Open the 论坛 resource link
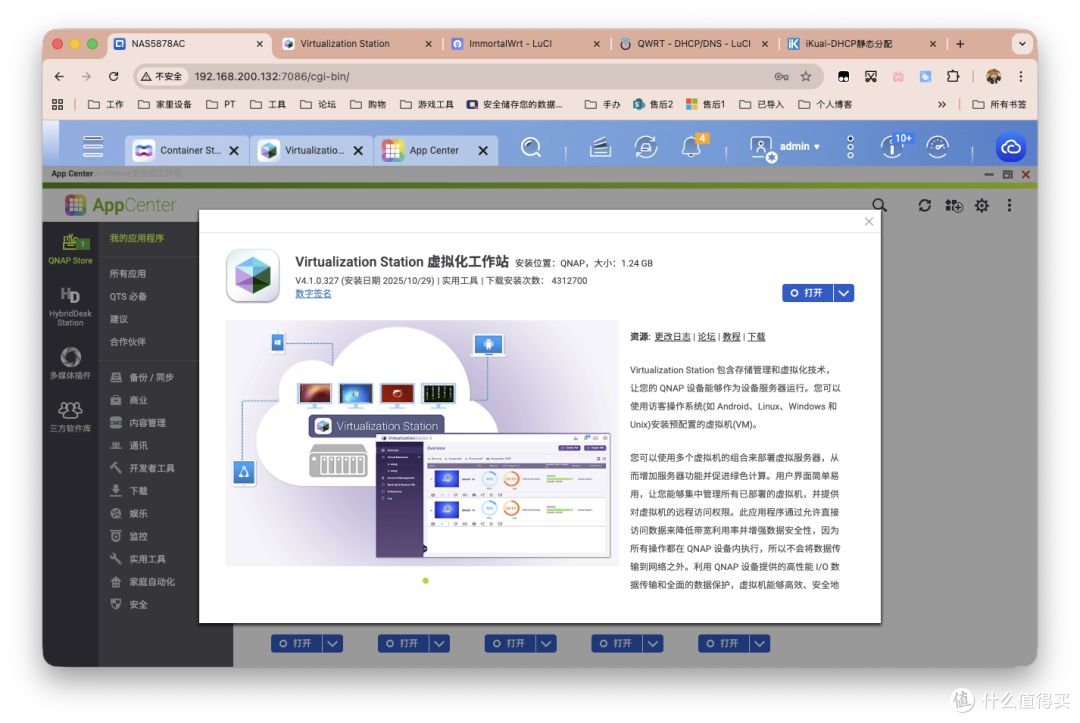 [707, 337]
